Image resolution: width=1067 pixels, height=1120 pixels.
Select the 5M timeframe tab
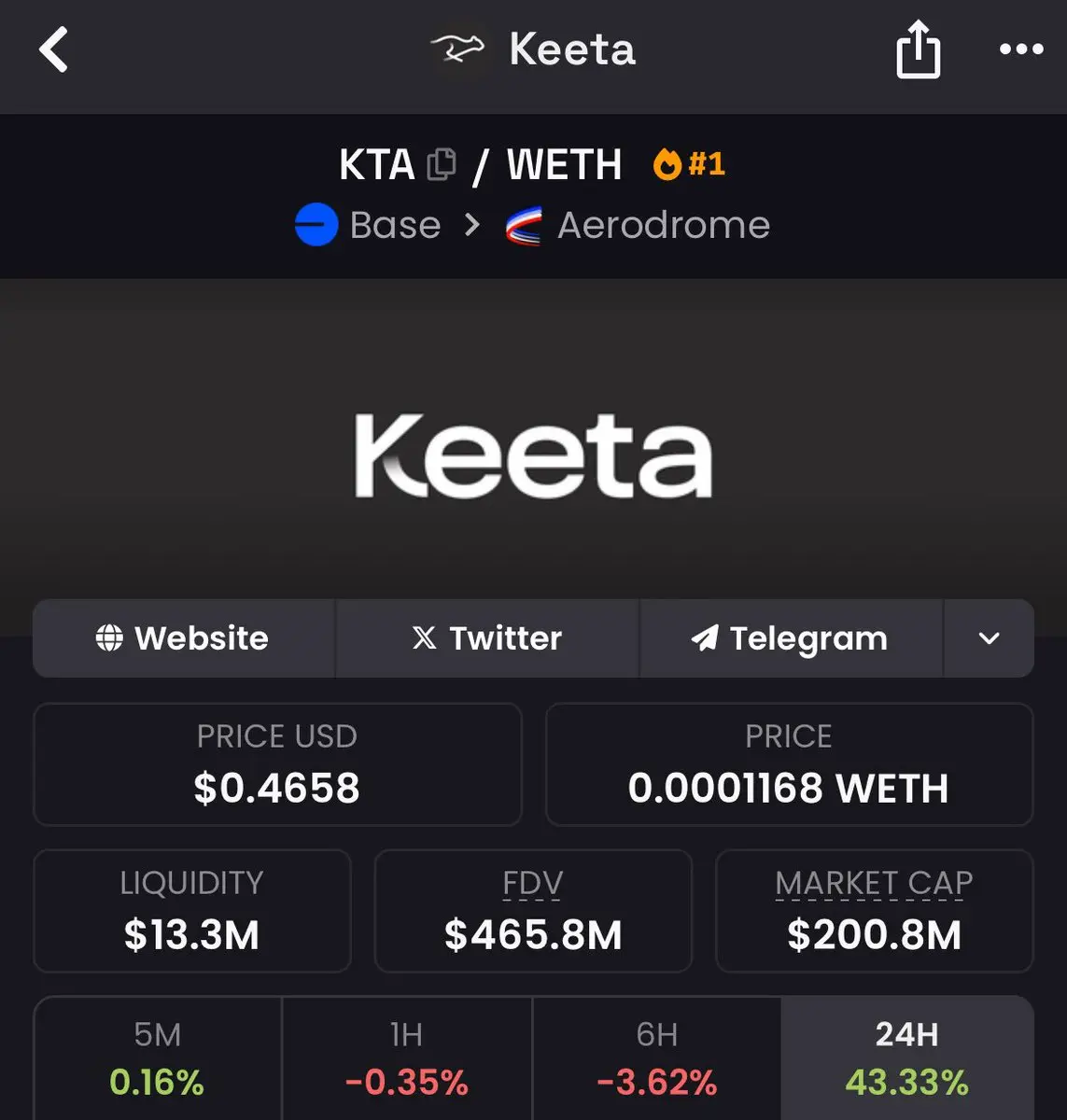(x=157, y=1058)
